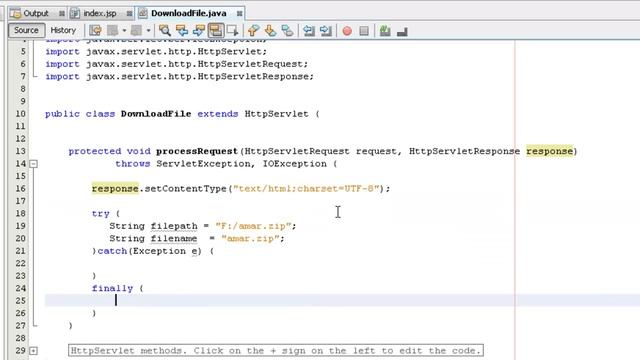Click 'IOException' on line 14
Viewport: 640px width, 360px height.
tap(294, 164)
